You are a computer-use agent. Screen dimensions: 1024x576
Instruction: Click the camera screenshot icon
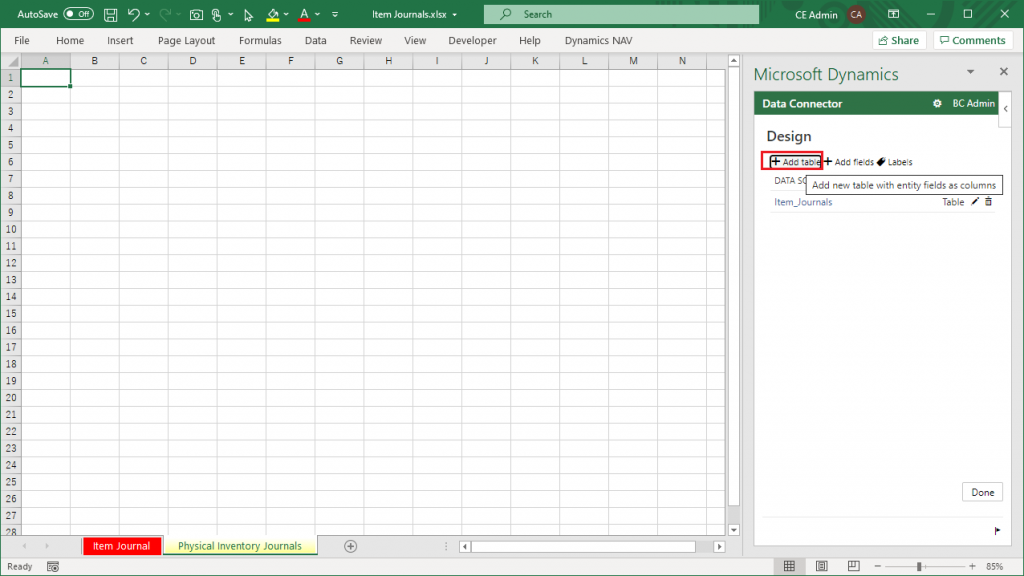(196, 14)
